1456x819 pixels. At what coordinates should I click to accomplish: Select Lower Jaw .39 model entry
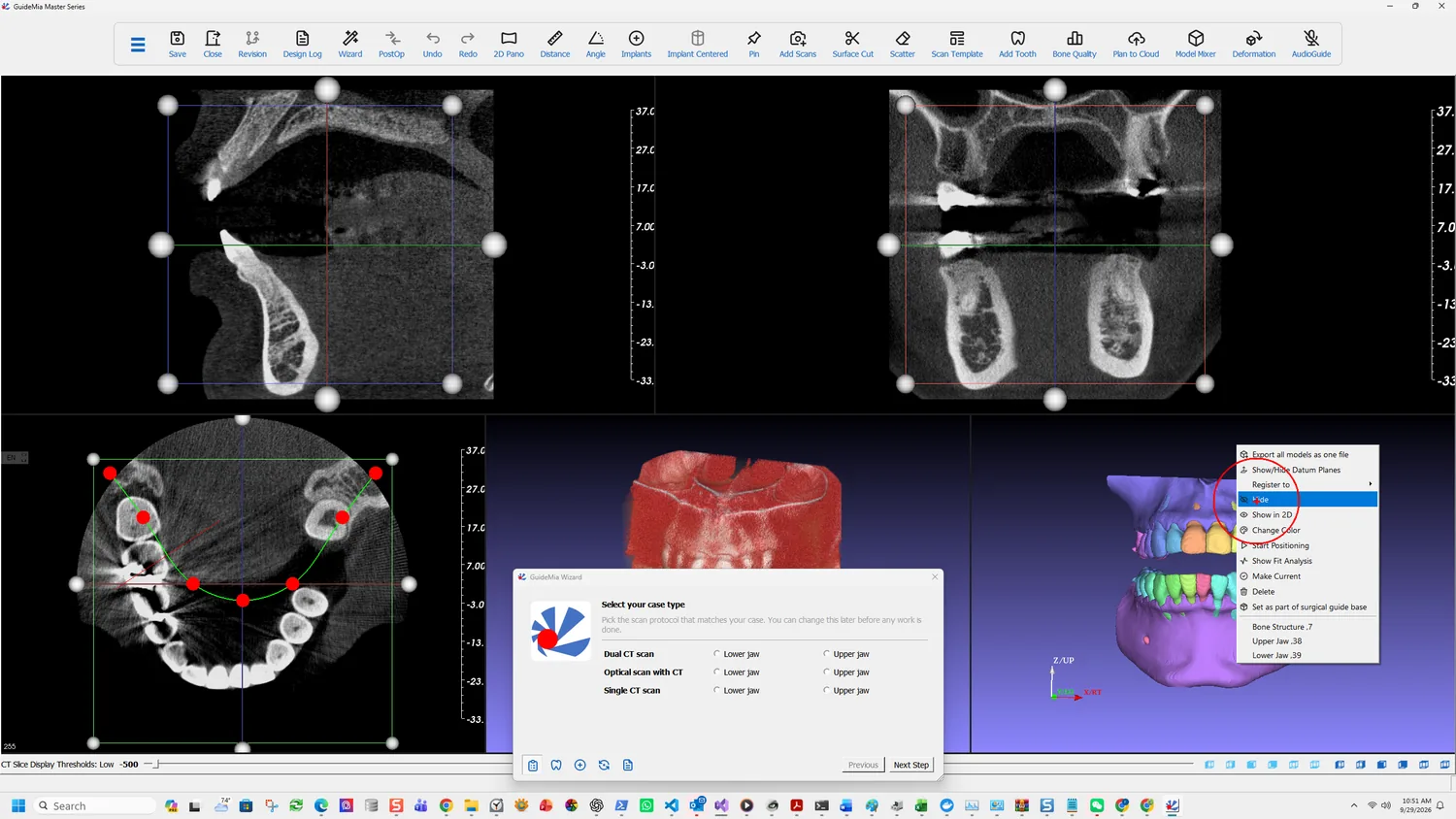[x=1307, y=656]
